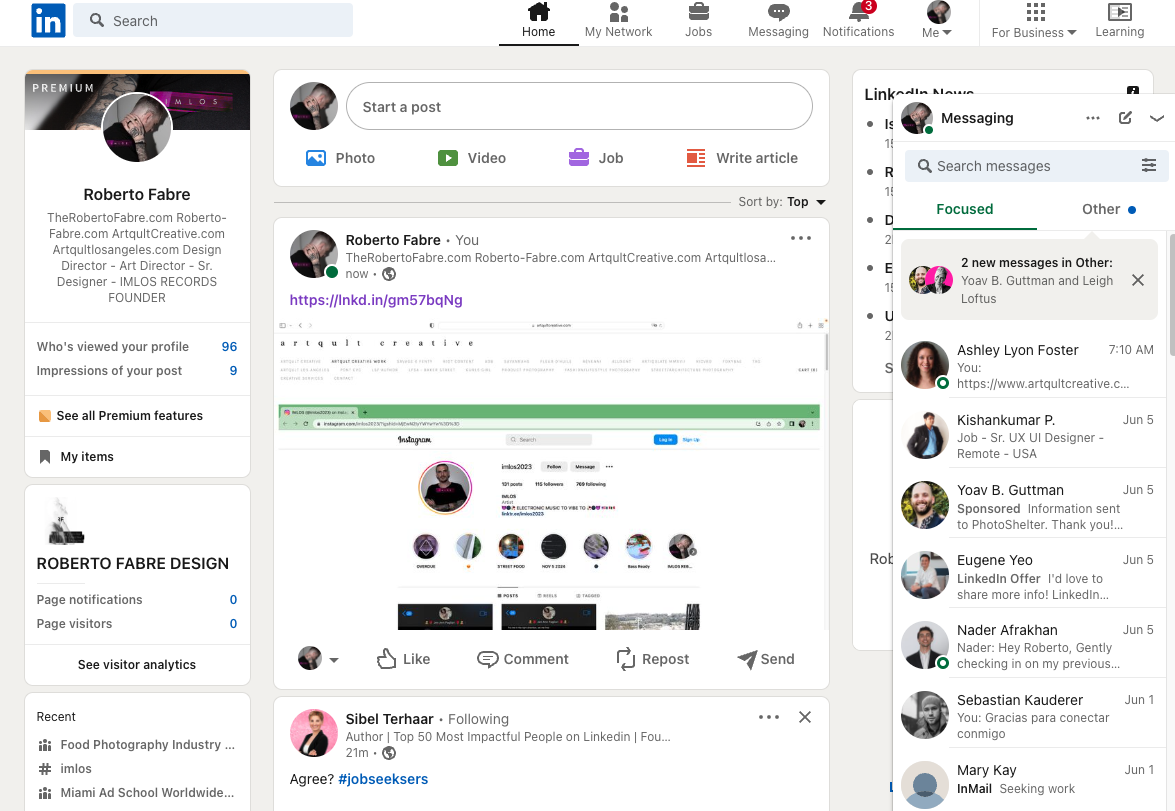
Task: Send Roberto Fabre's post
Action: pos(766,659)
